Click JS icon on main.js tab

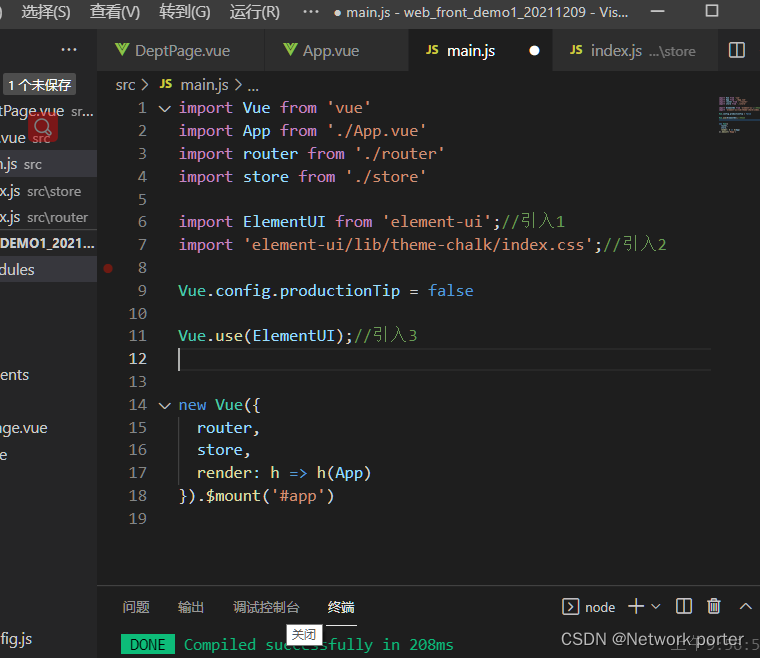[432, 50]
